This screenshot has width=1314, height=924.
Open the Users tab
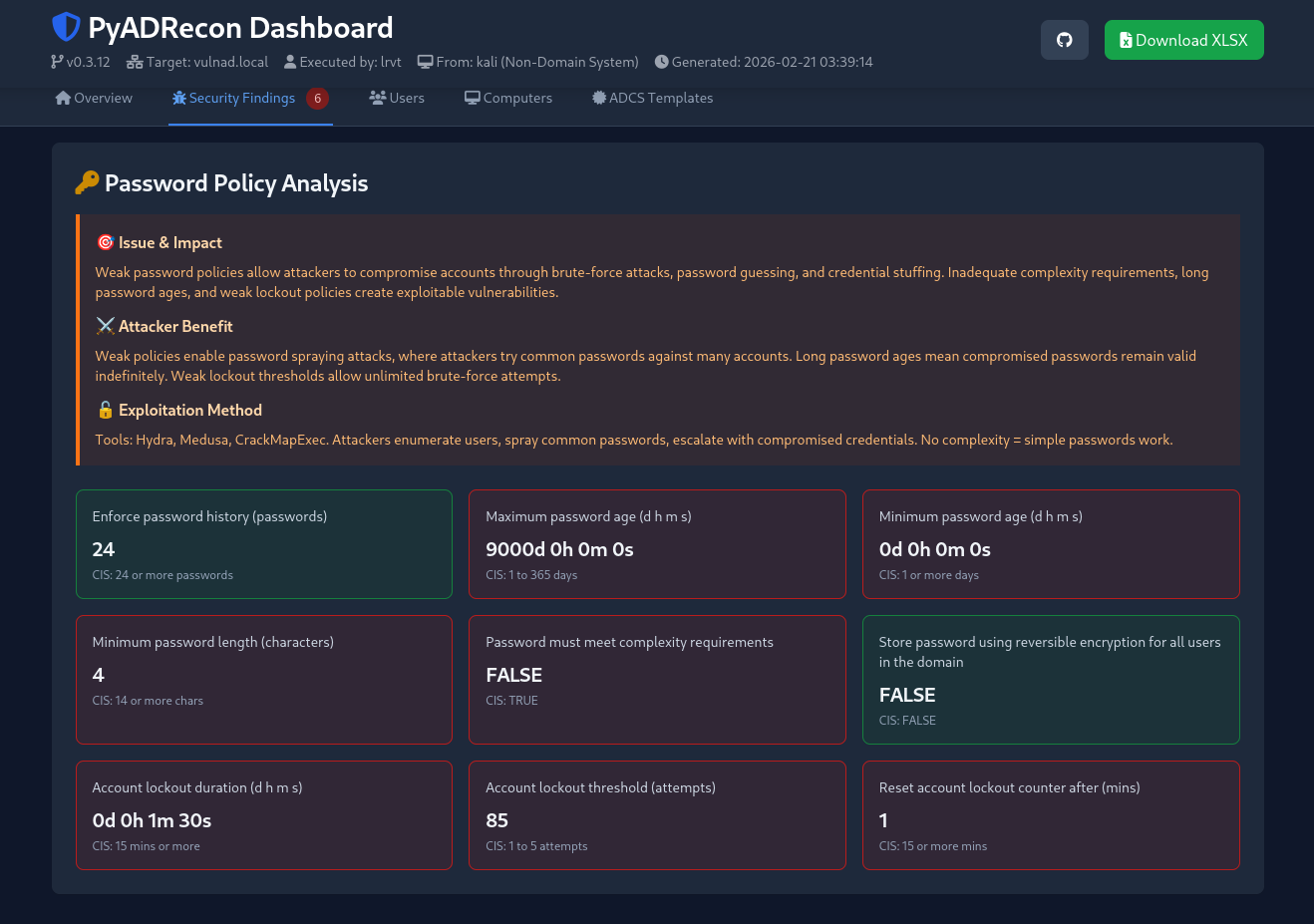point(397,98)
